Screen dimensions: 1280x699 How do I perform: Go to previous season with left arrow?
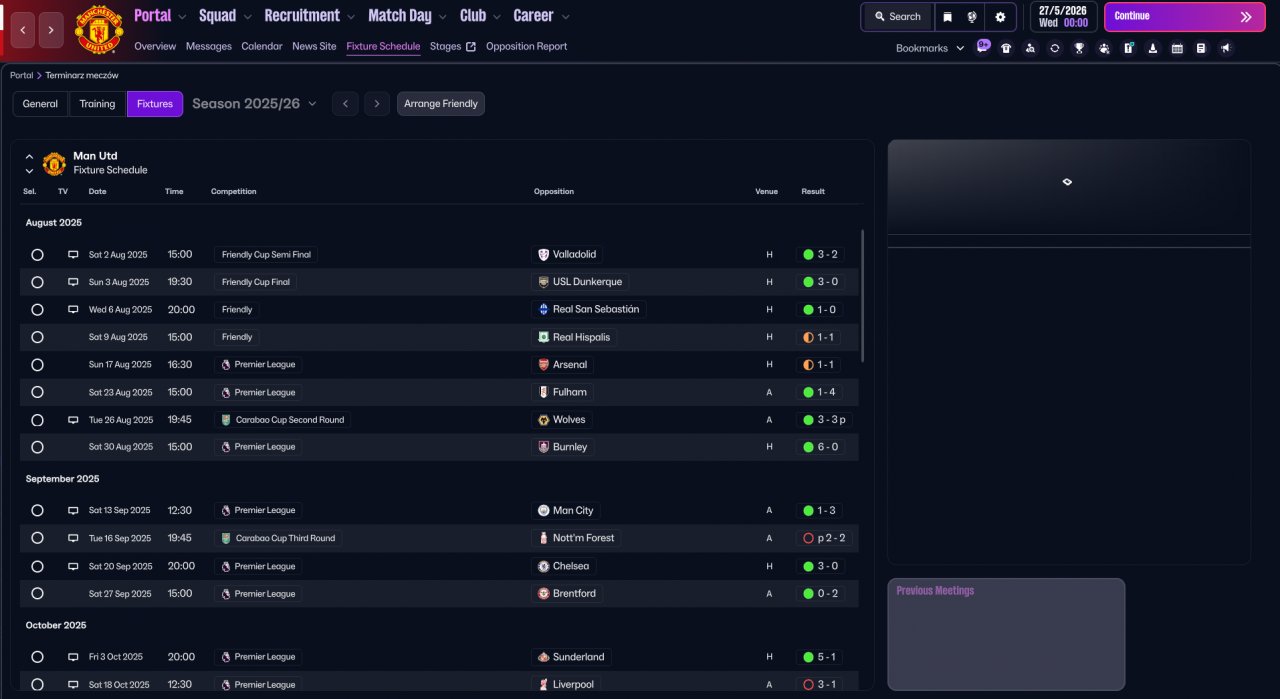pyautogui.click(x=345, y=104)
